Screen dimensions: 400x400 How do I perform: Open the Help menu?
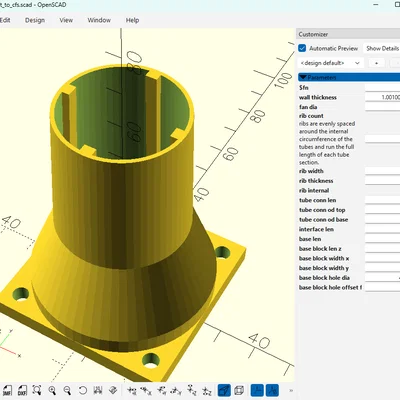pyautogui.click(x=132, y=20)
